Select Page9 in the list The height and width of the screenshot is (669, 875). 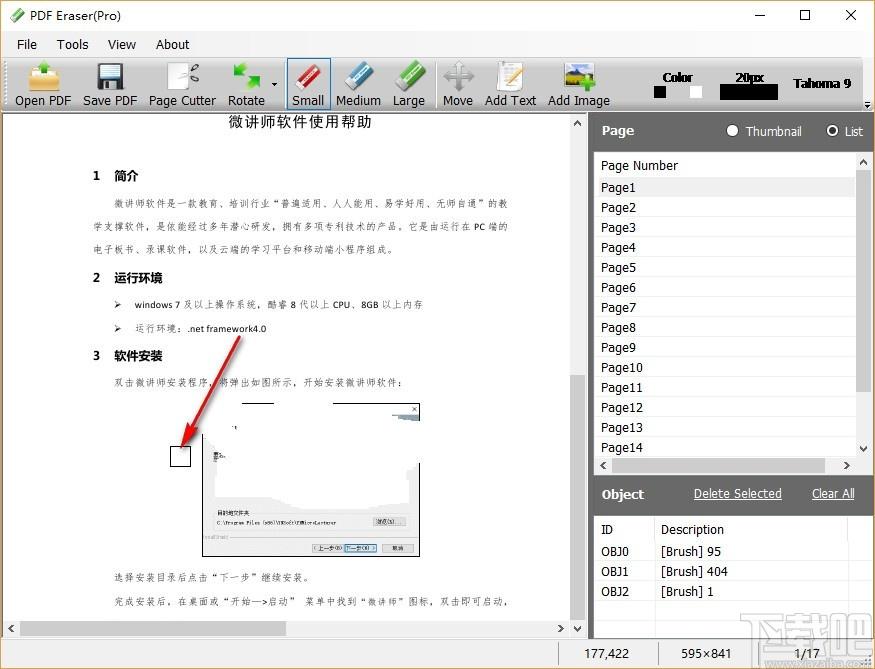click(725, 348)
